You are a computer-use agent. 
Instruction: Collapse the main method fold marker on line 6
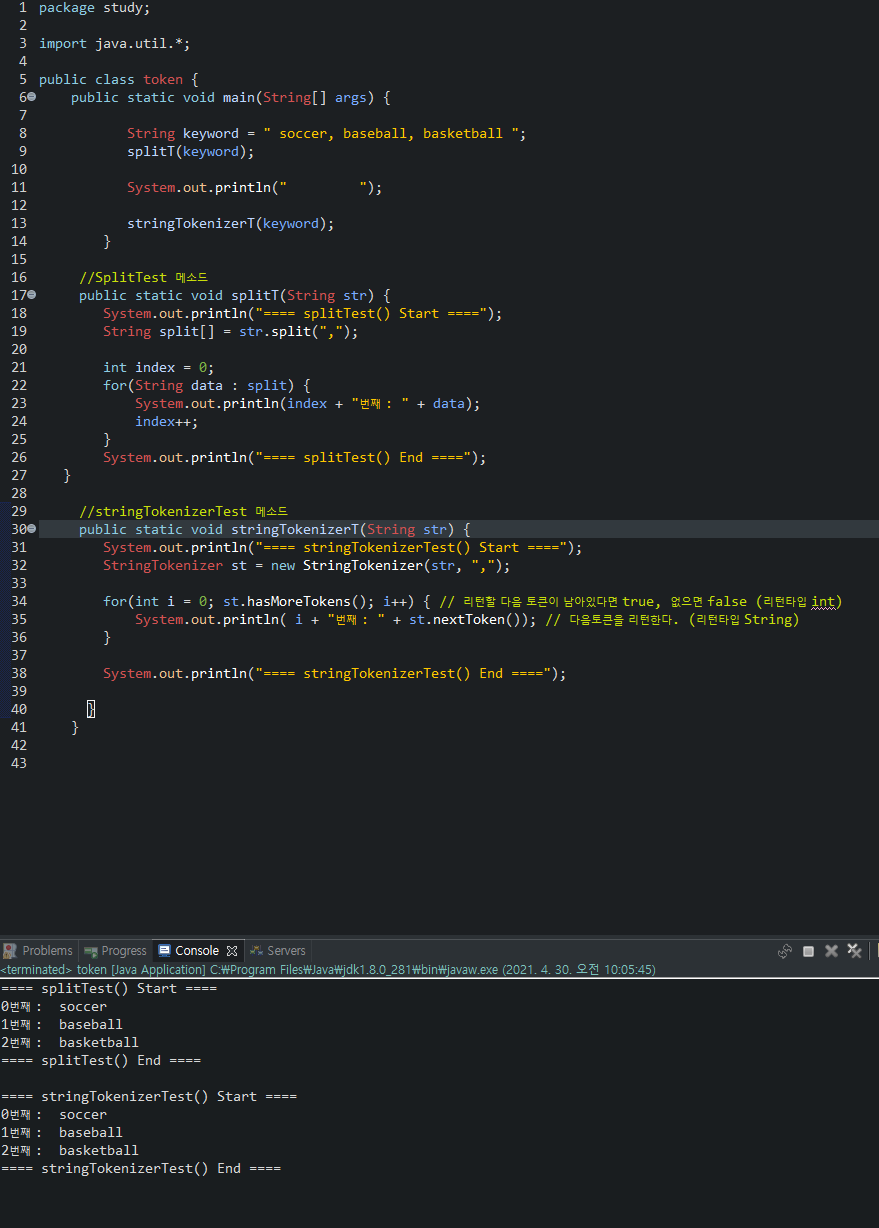pyautogui.click(x=31, y=97)
